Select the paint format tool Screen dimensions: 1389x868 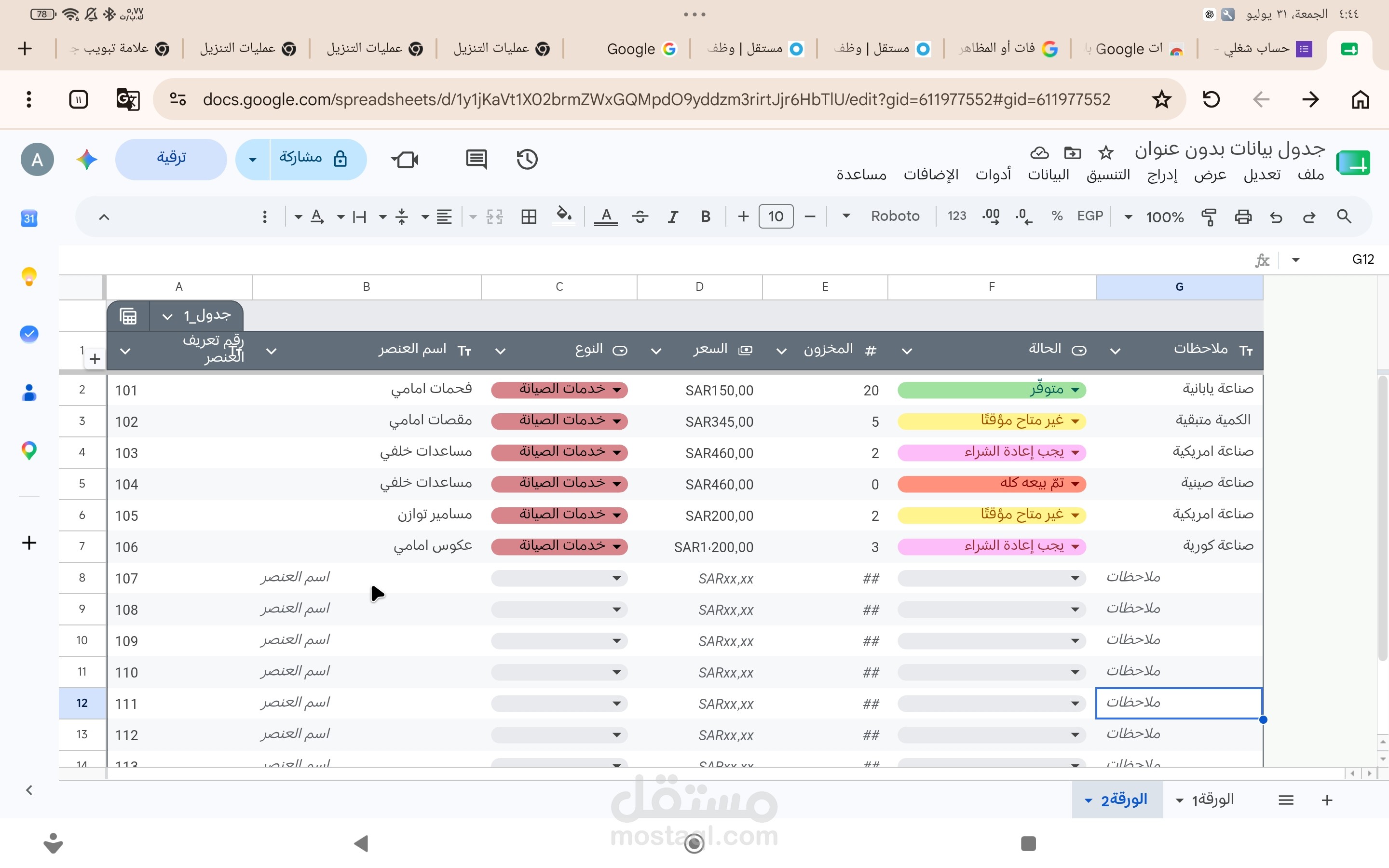pyautogui.click(x=1209, y=217)
